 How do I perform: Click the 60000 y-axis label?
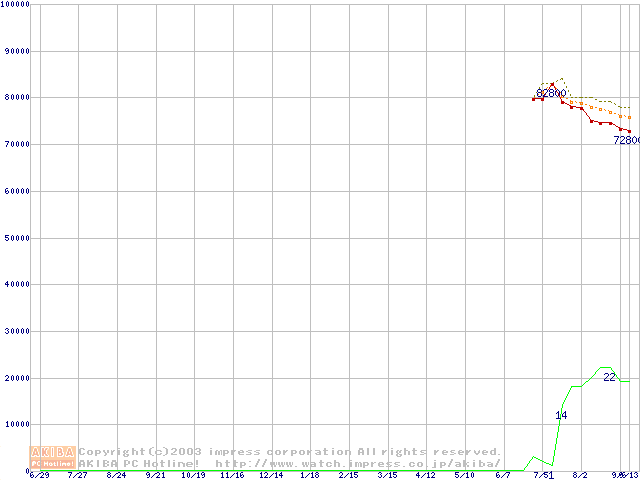tap(17, 191)
